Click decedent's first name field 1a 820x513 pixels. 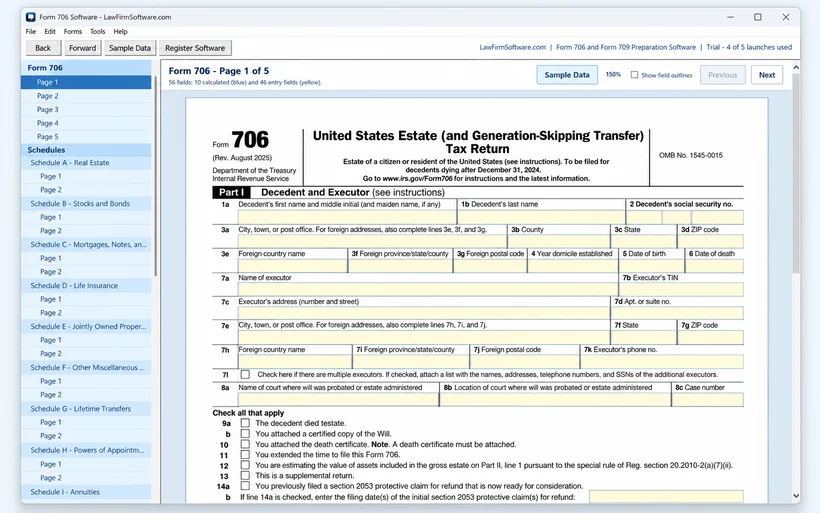pos(347,217)
